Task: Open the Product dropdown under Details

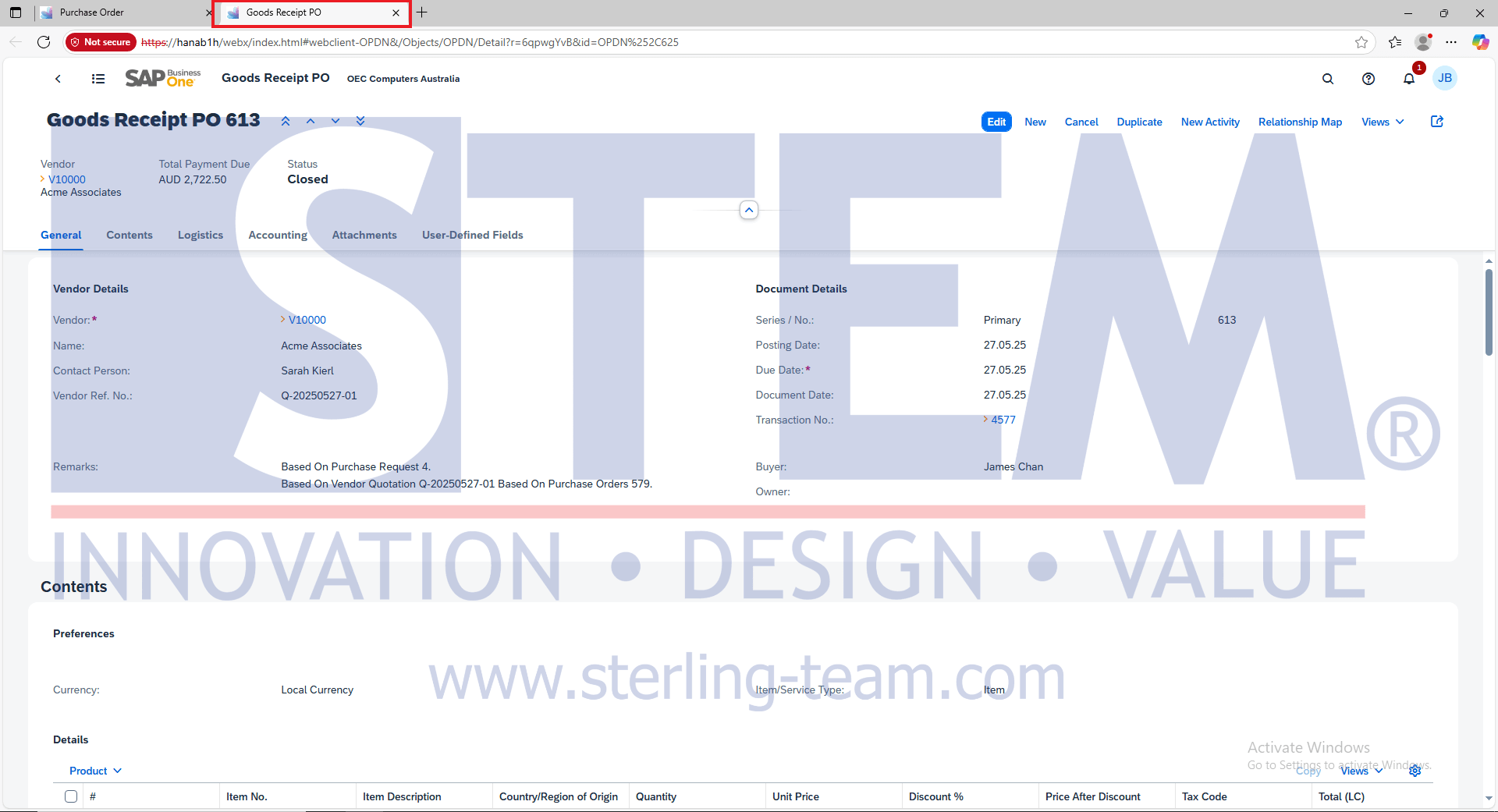Action: click(95, 771)
